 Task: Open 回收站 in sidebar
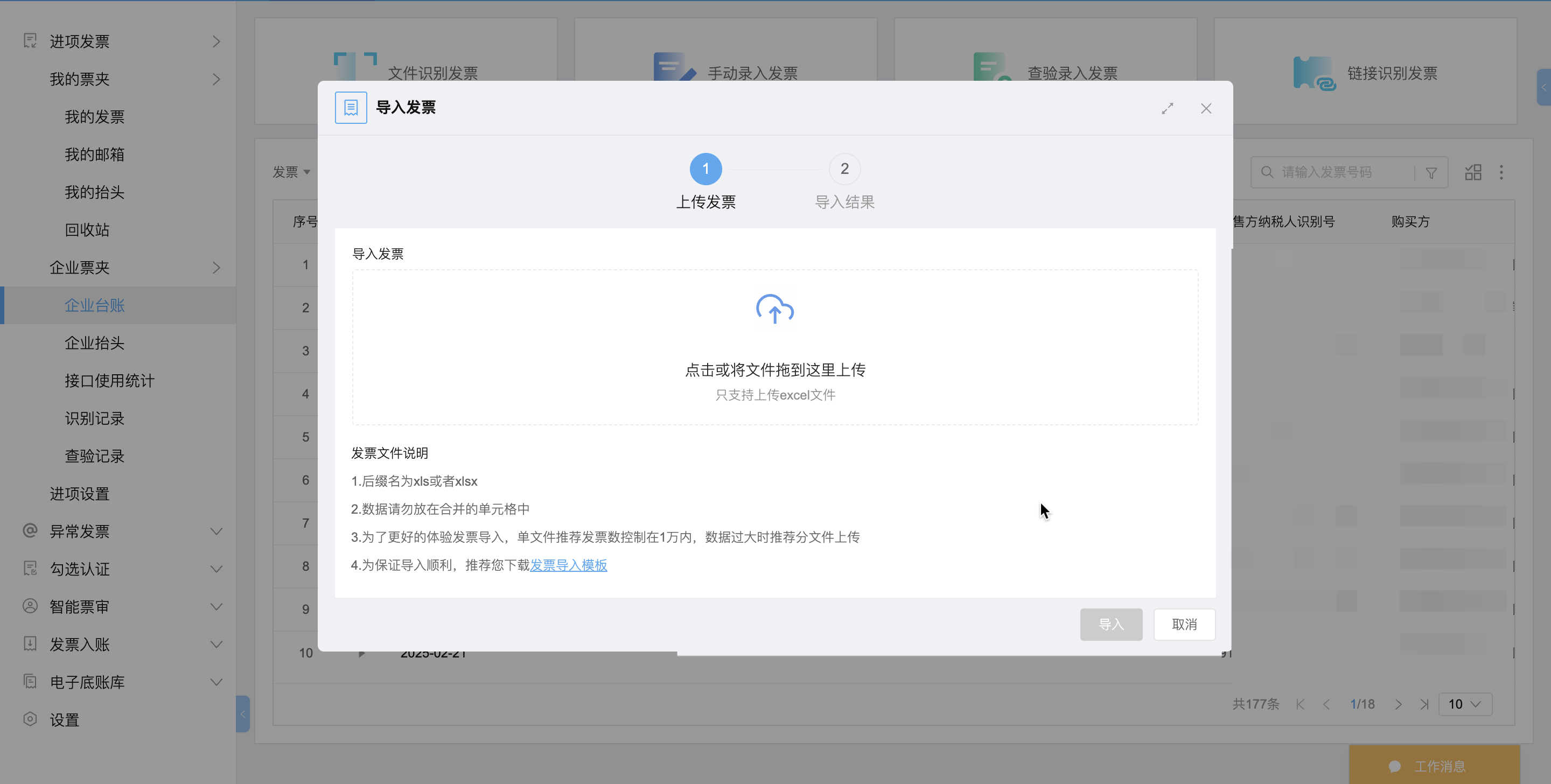pyautogui.click(x=87, y=230)
